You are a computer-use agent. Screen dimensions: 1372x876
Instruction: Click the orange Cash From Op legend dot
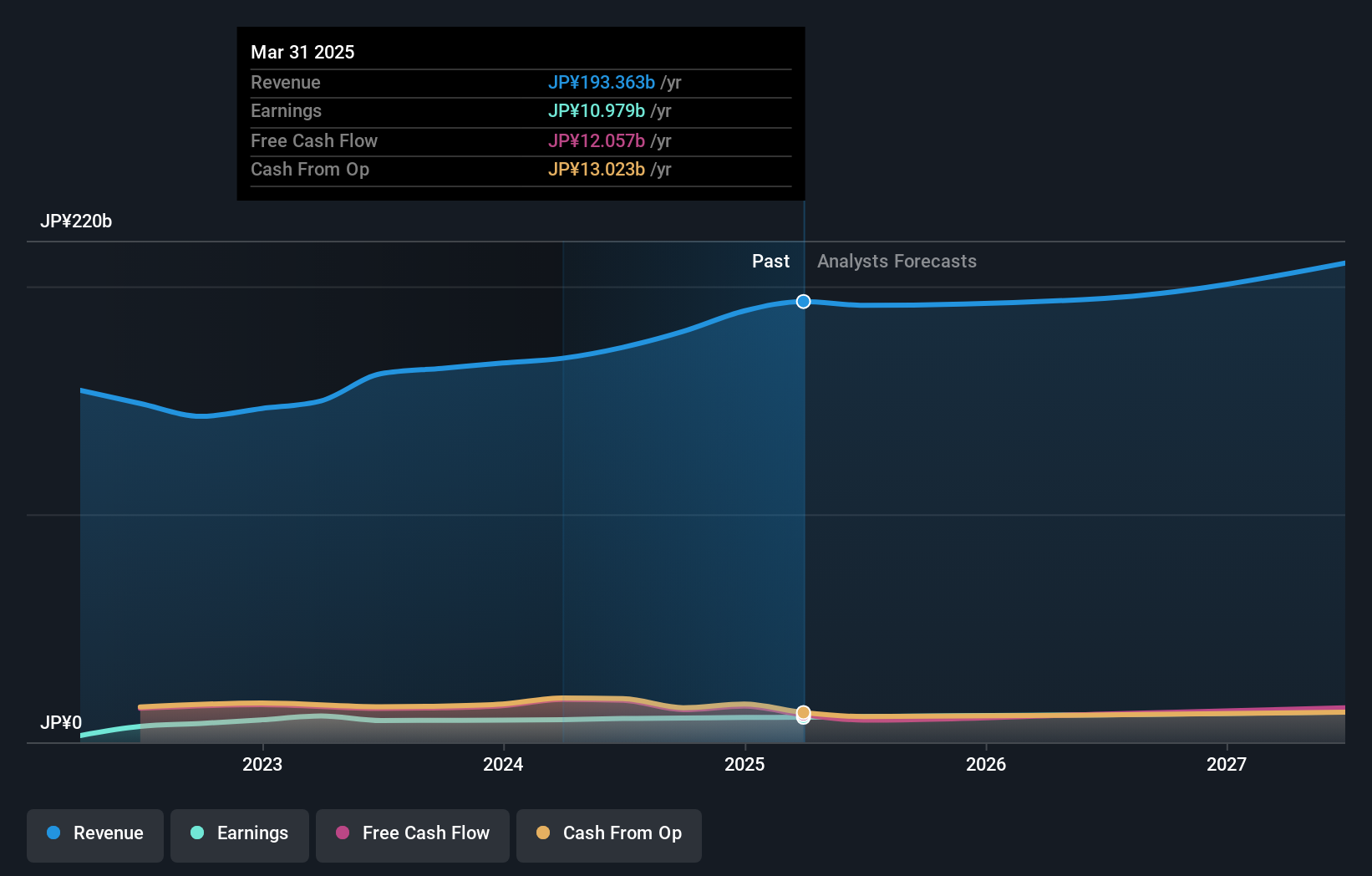544,833
